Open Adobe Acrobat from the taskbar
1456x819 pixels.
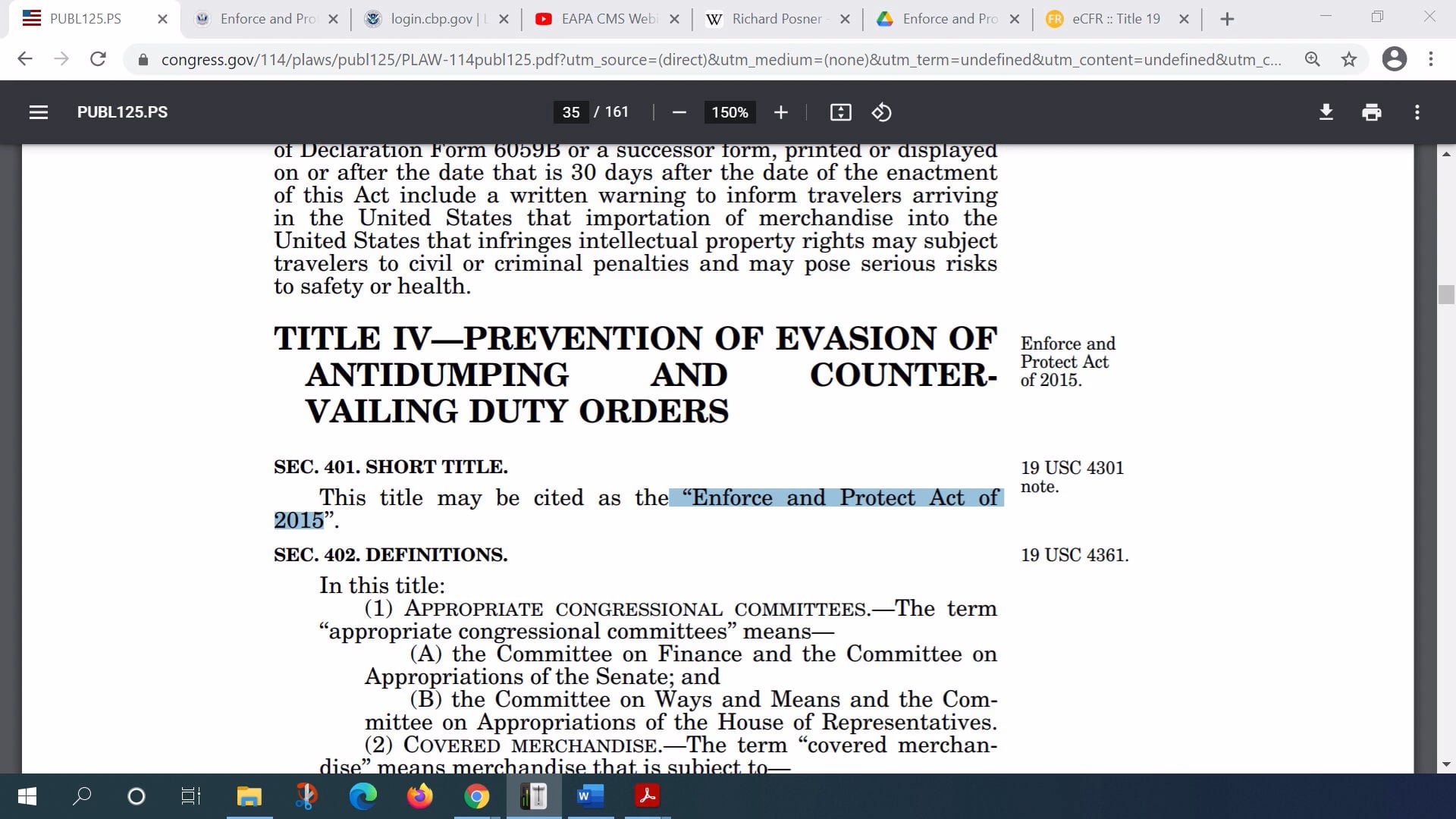click(647, 796)
